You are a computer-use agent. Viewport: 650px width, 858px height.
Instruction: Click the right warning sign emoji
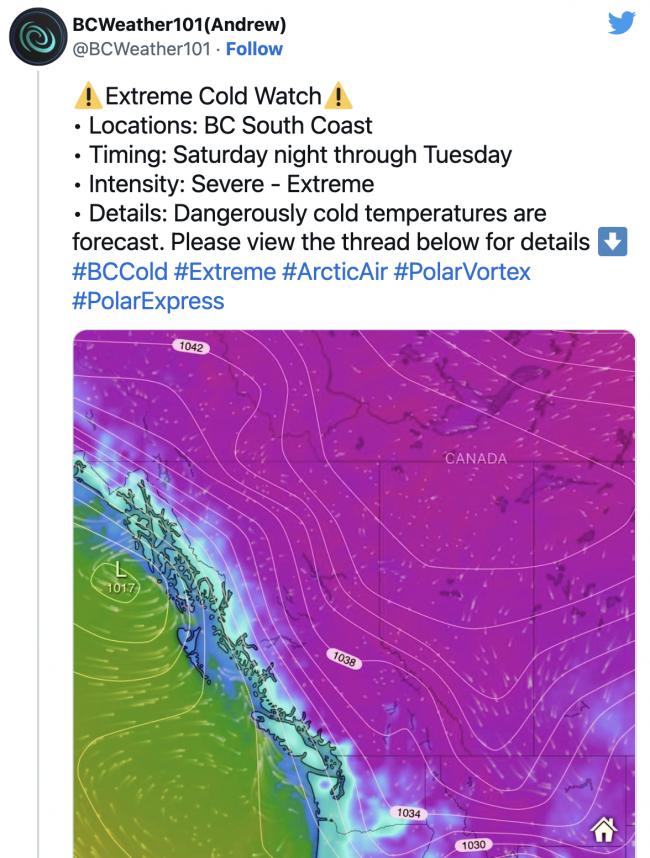(338, 96)
